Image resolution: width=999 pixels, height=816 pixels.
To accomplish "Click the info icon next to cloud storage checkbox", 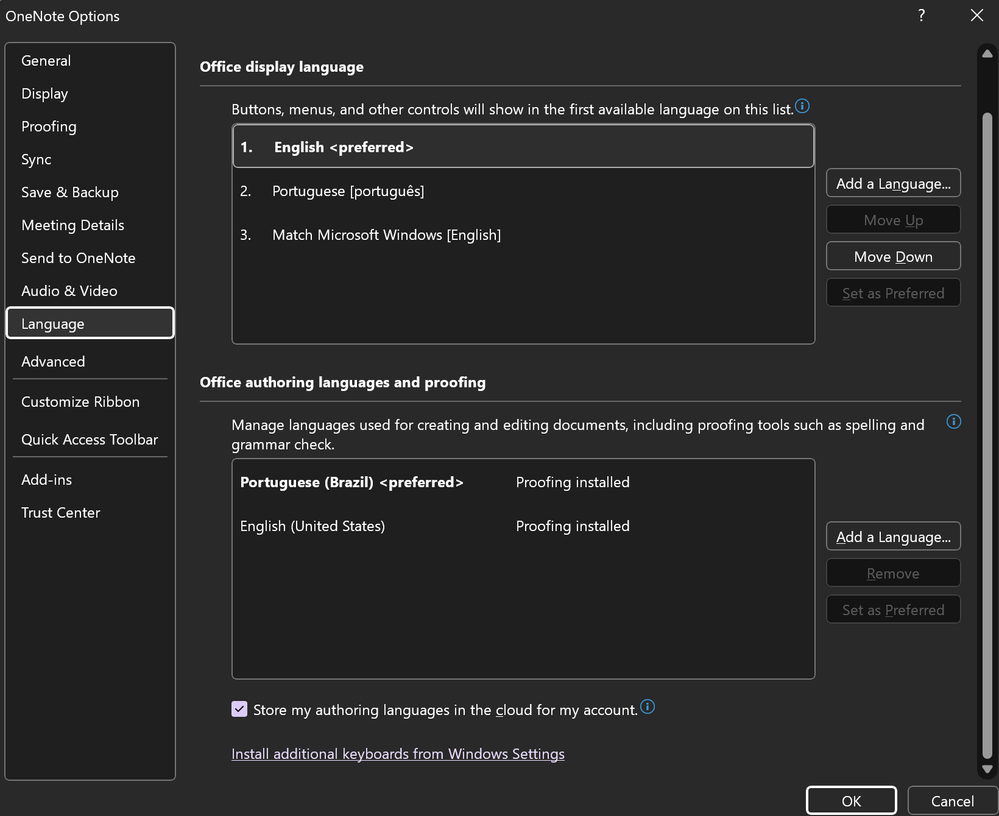I will click(x=647, y=707).
